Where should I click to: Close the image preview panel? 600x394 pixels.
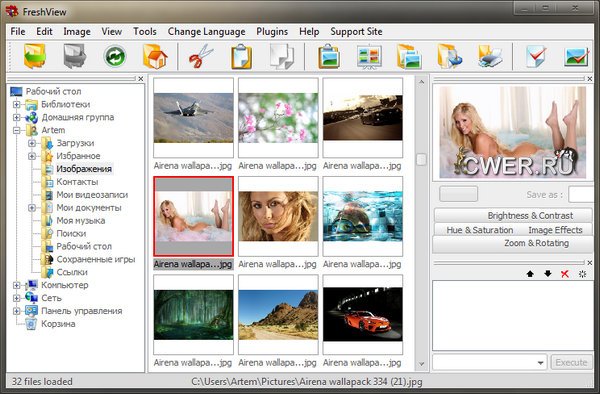(x=590, y=78)
